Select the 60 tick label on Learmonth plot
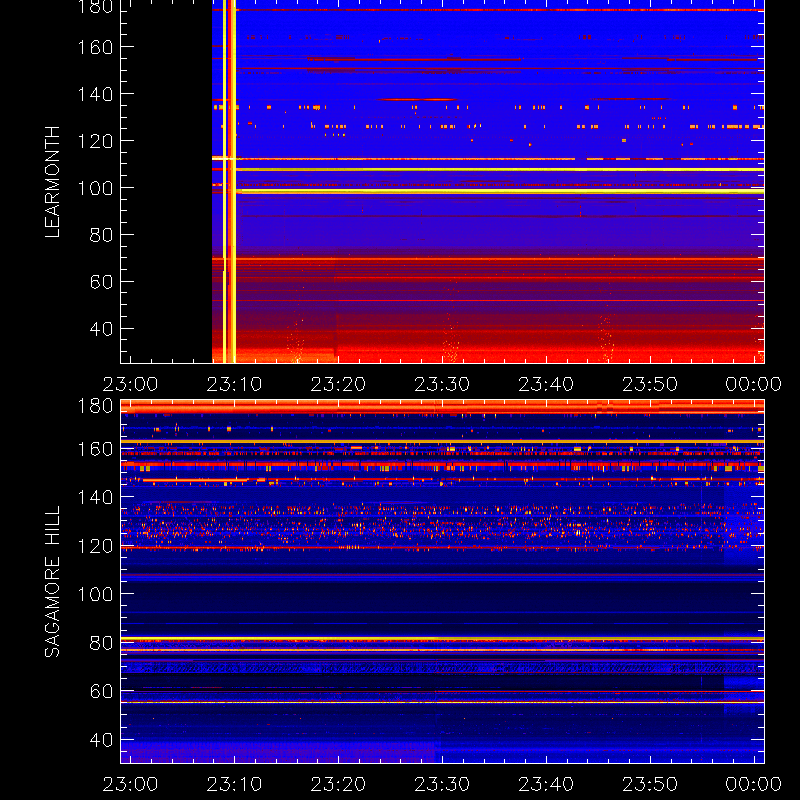The width and height of the screenshot is (800, 800). coord(101,282)
